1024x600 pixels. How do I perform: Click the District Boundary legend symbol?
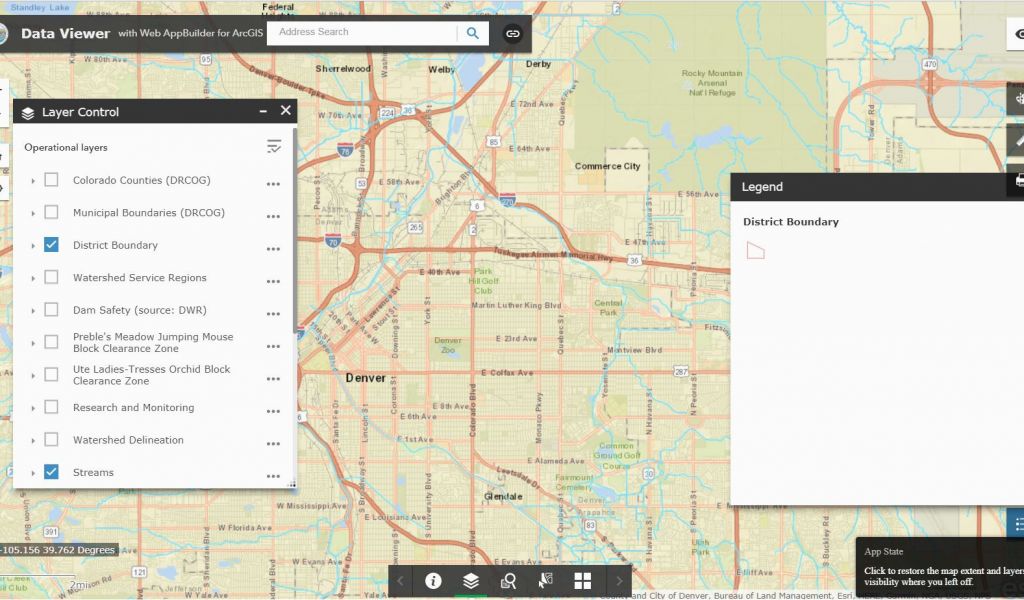(755, 250)
